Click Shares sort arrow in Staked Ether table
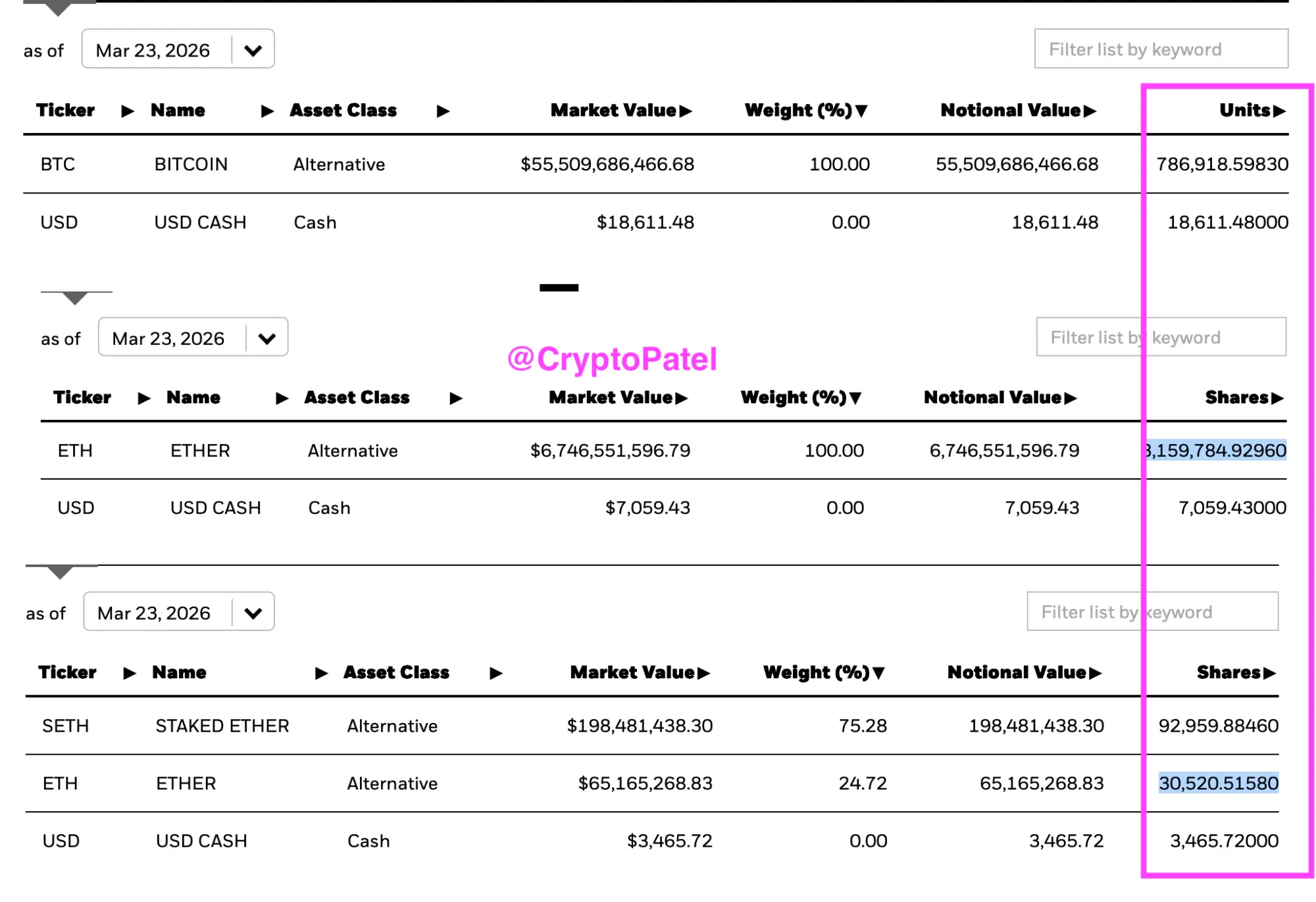Viewport: 1316px width, 902px height. coord(1270,673)
